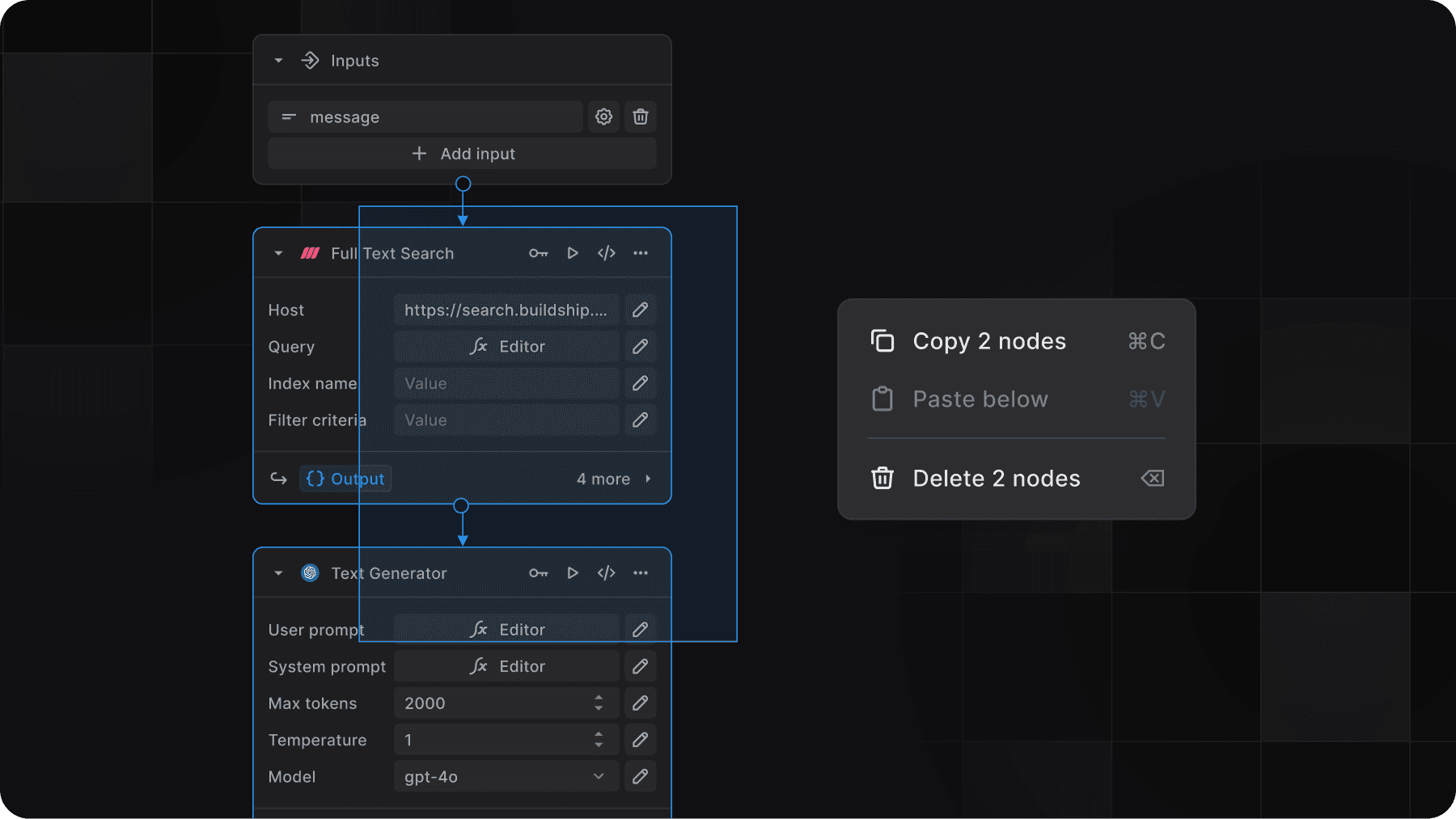Open the User prompt Editor

pyautogui.click(x=507, y=630)
